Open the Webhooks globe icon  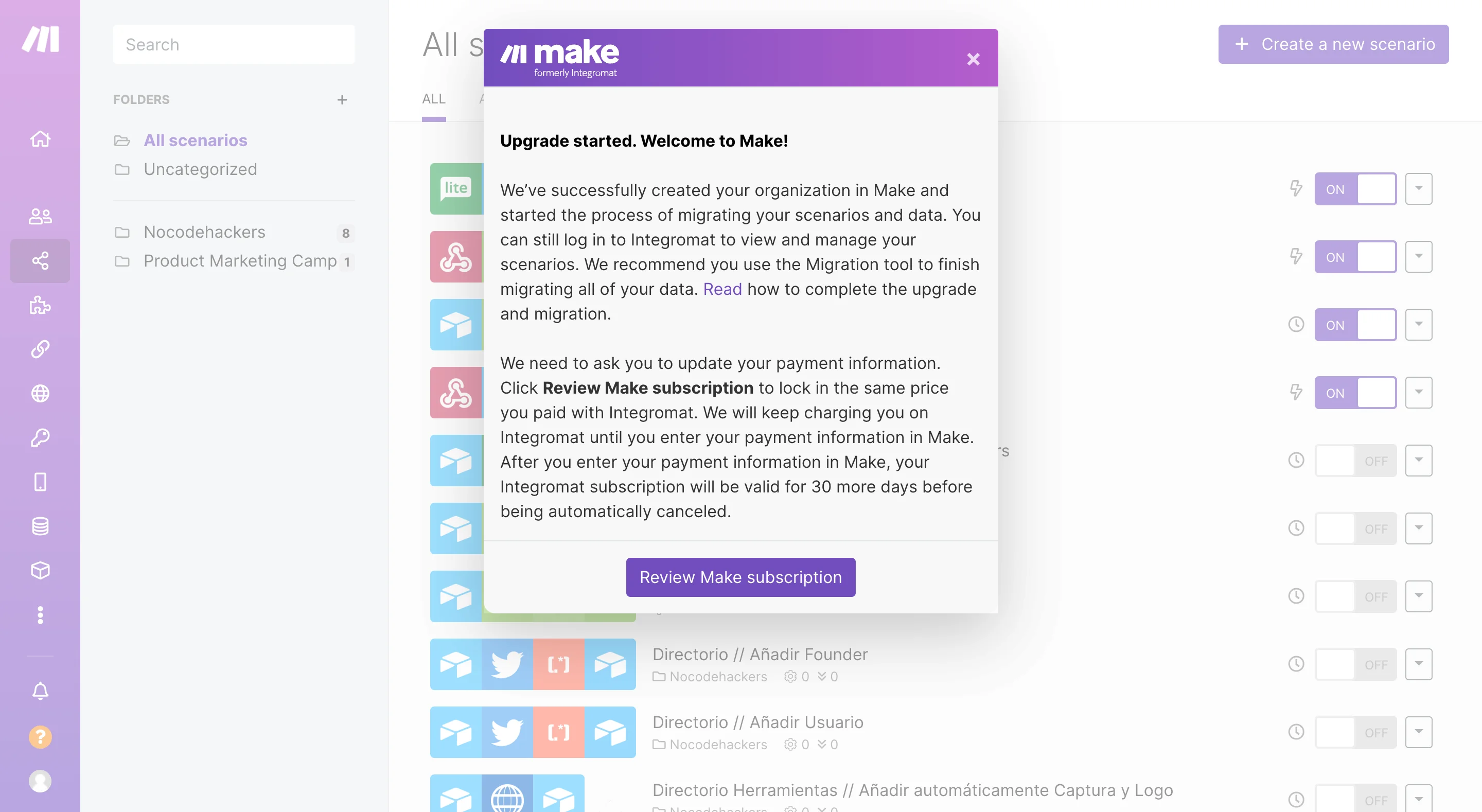40,394
